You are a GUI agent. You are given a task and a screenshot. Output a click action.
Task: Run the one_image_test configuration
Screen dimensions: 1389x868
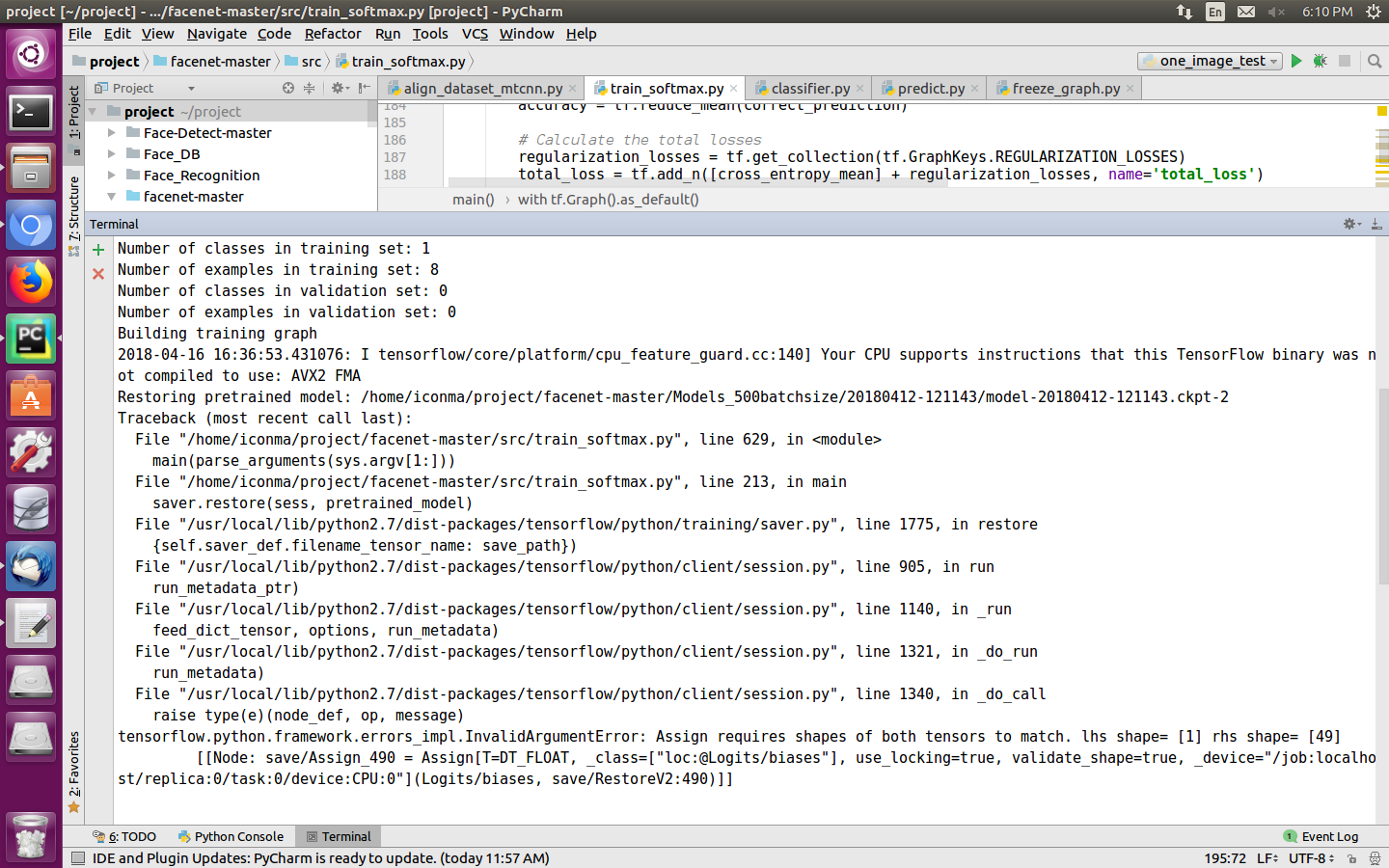(1296, 61)
